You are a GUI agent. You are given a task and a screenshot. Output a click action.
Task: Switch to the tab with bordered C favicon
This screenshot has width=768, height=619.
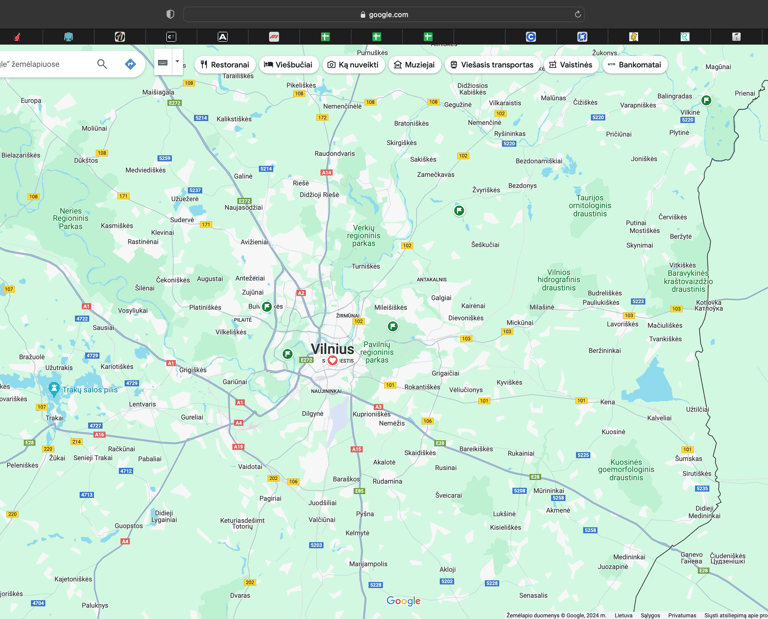click(x=171, y=37)
